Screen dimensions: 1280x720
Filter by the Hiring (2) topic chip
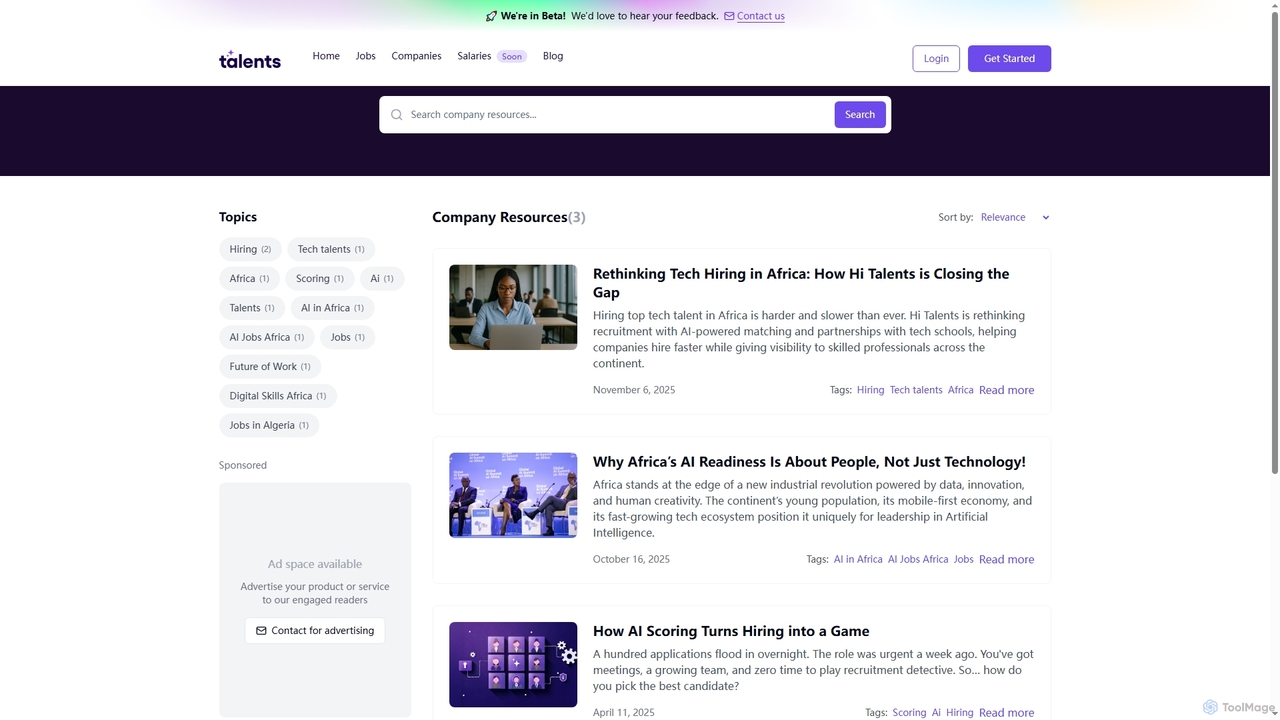click(250, 249)
